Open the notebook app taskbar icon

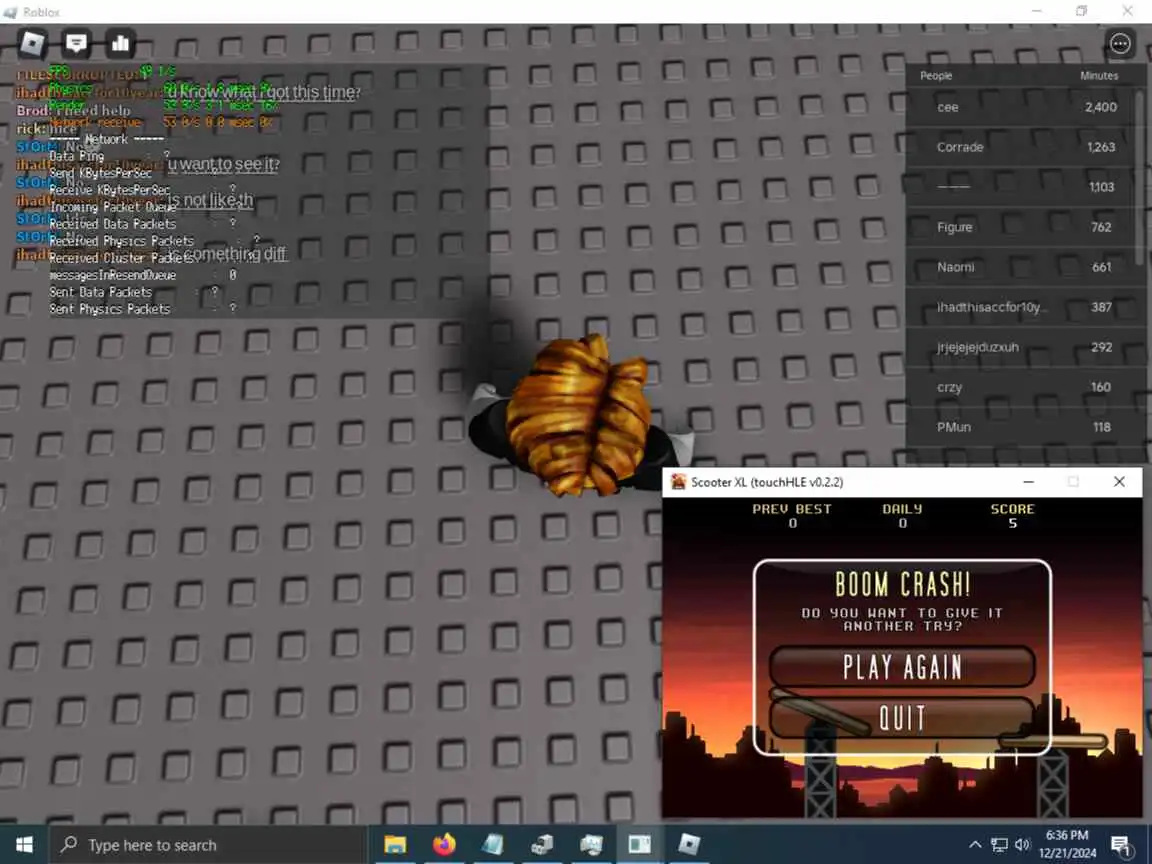[493, 845]
